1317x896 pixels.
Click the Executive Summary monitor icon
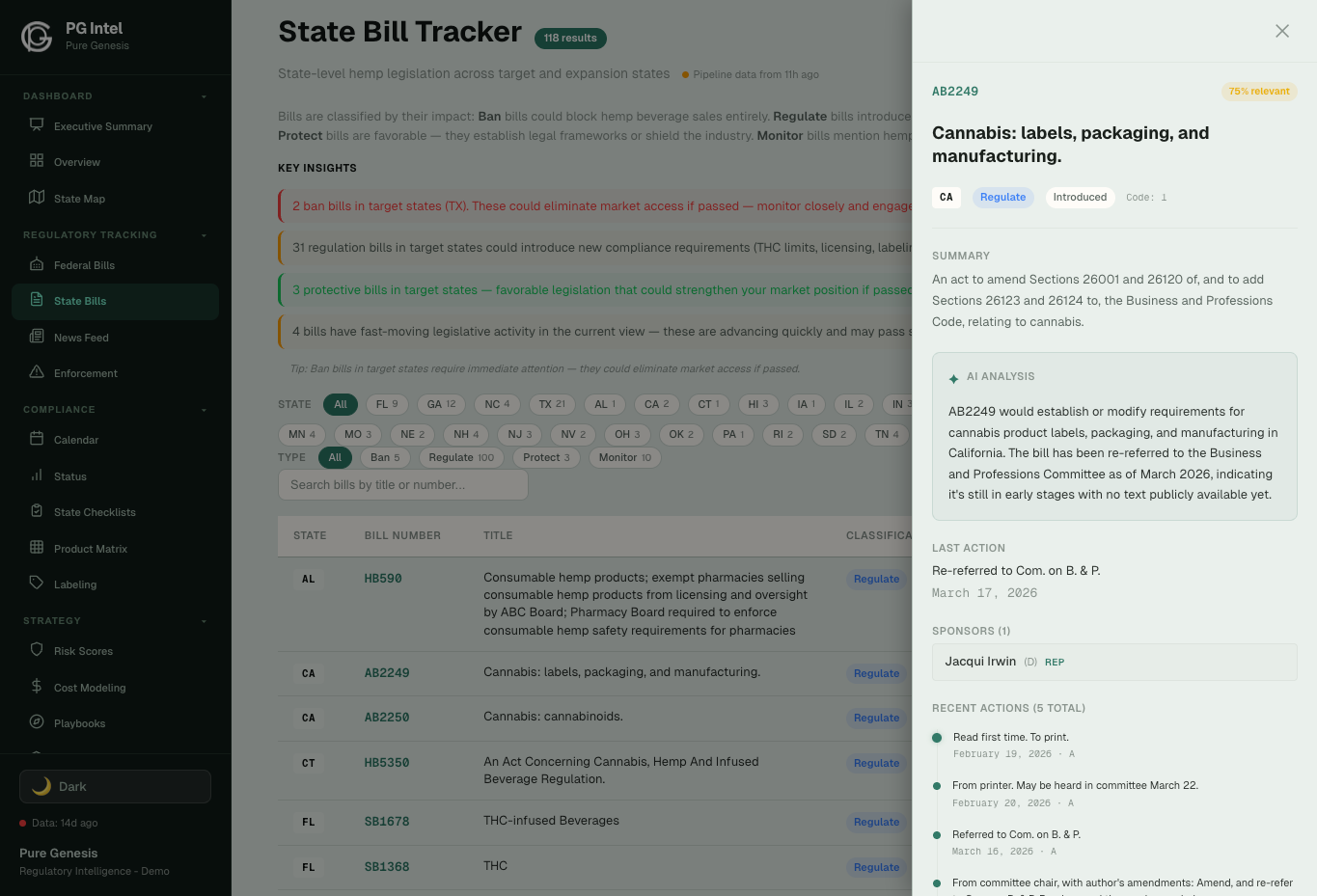tap(37, 125)
